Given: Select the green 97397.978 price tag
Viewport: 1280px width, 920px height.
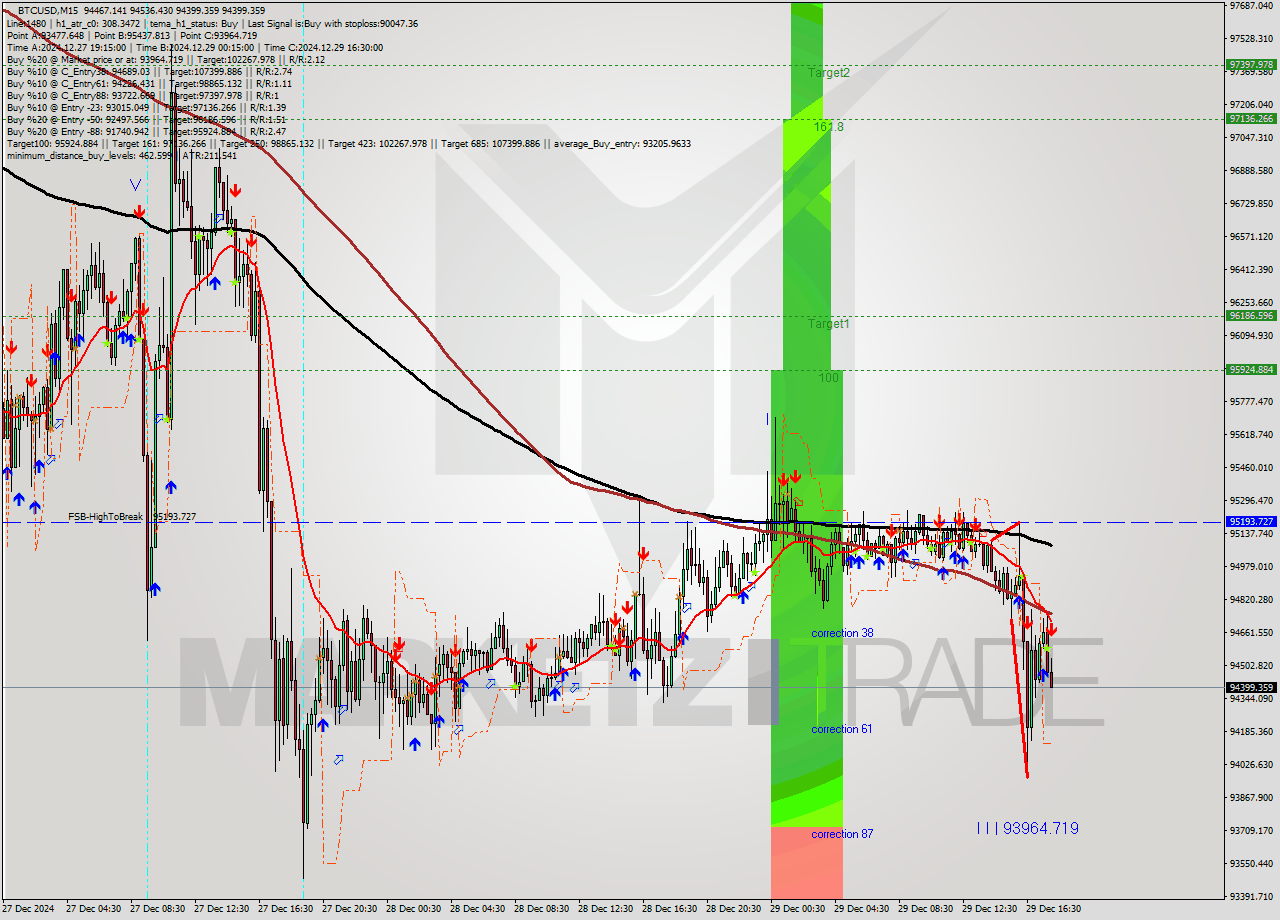Looking at the screenshot, I should coord(1250,65).
